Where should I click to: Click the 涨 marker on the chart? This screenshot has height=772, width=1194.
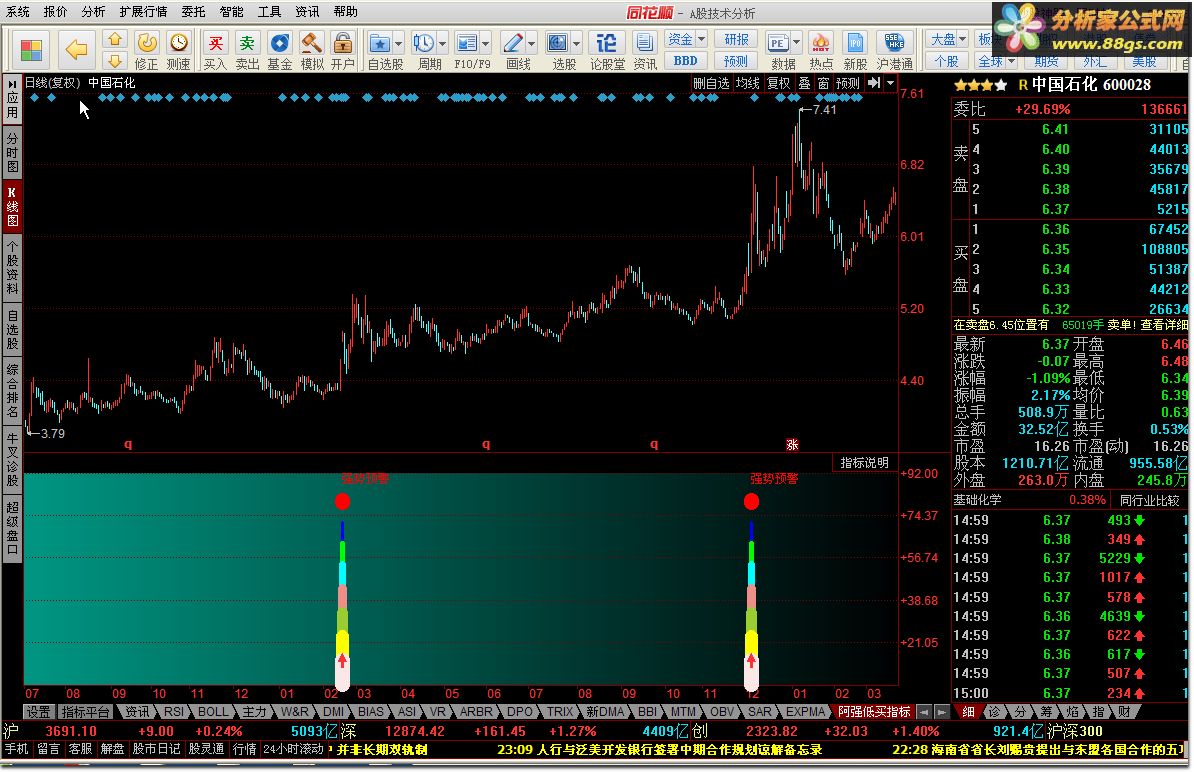(x=792, y=445)
